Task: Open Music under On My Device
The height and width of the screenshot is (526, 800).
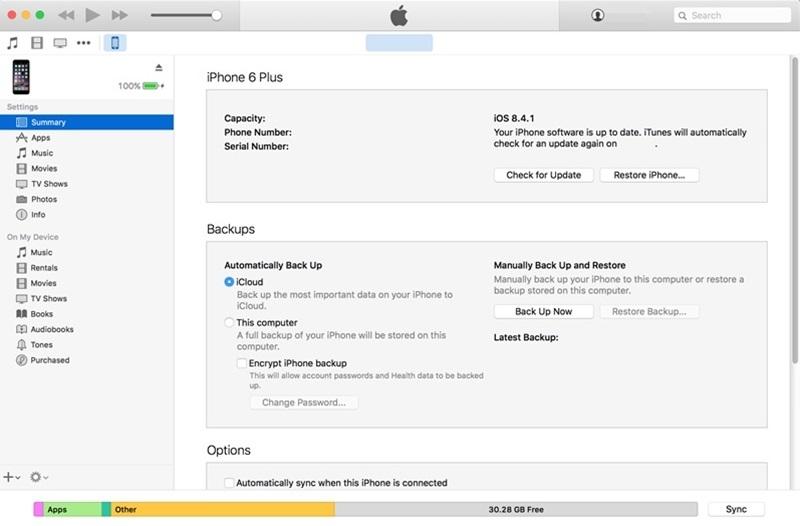Action: (x=87, y=252)
